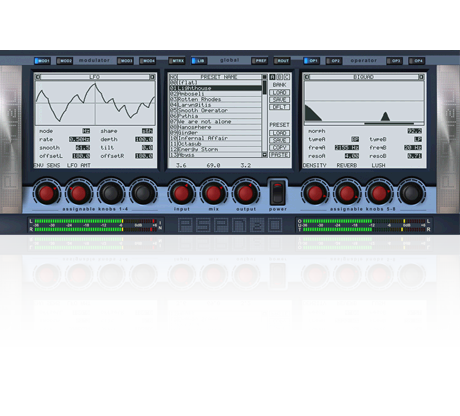This screenshot has height=416, width=460.
Task: Open the LFO mode value selector
Action: point(86,131)
